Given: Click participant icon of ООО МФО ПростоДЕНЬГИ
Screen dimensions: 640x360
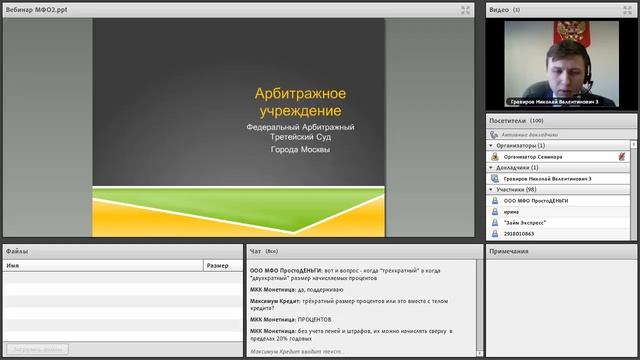Looking at the screenshot, I should [495, 201].
